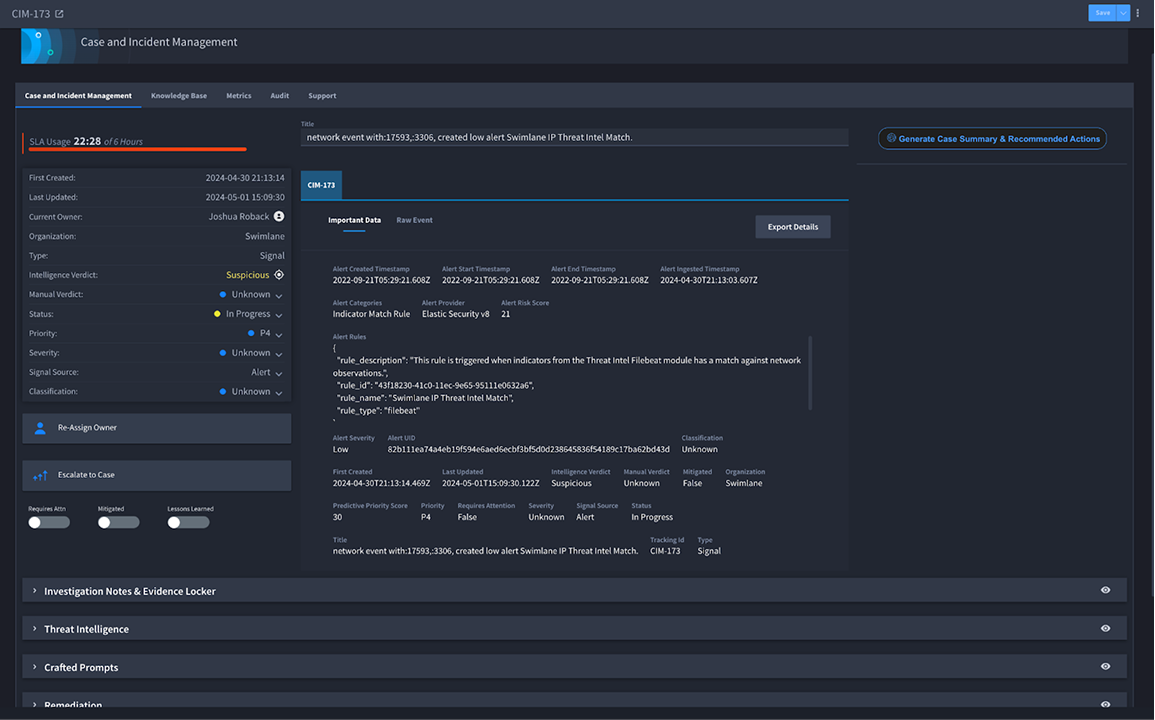Click the Save button

[x=1103, y=13]
